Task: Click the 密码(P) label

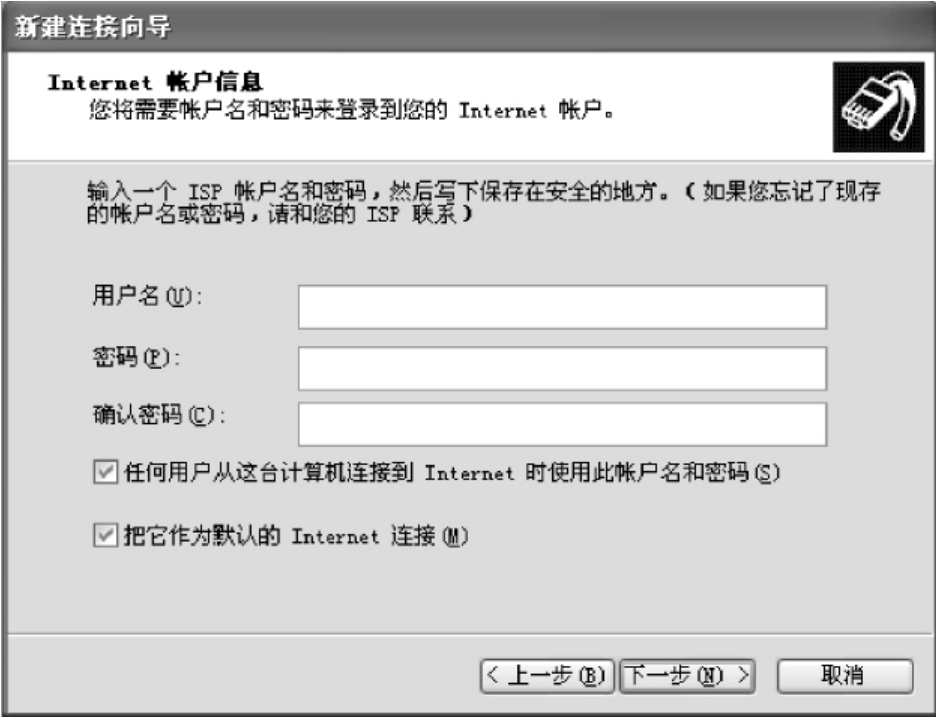Action: (x=136, y=357)
